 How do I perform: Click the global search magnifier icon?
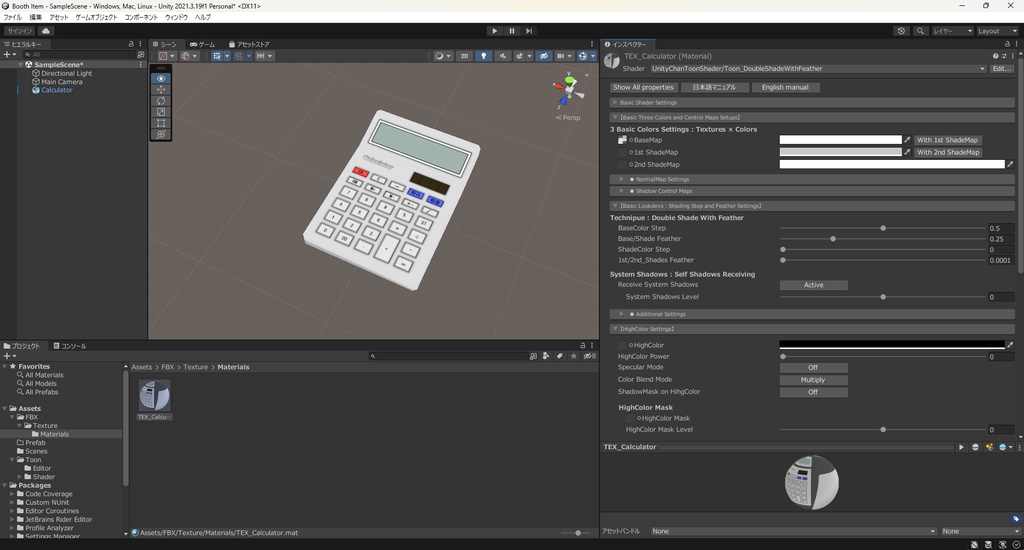tap(920, 31)
